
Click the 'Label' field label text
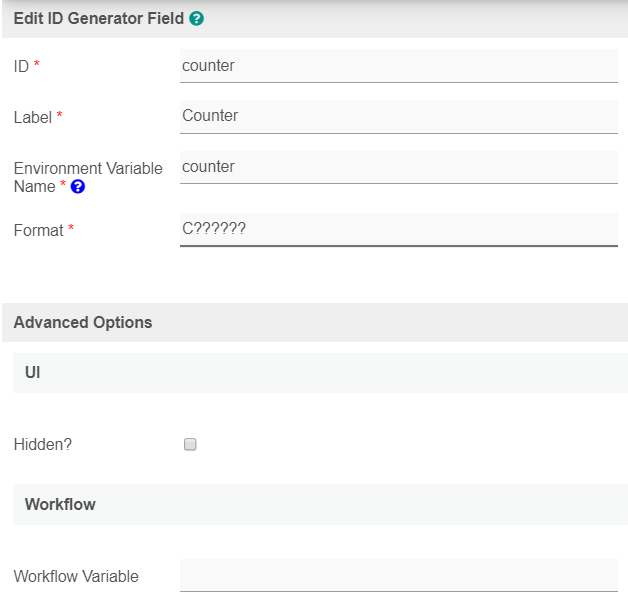click(32, 117)
